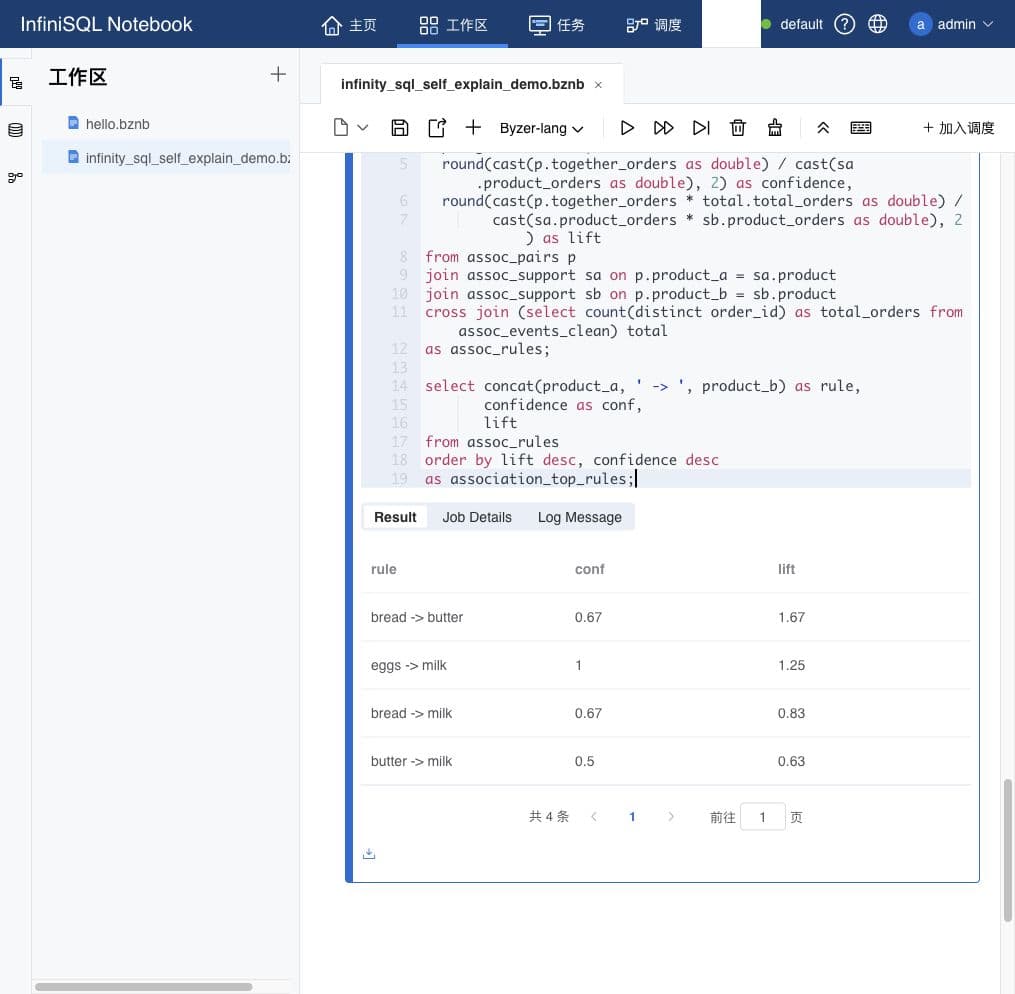Viewport: 1015px width, 994px height.
Task: Switch to Log Message tab
Action: (579, 517)
